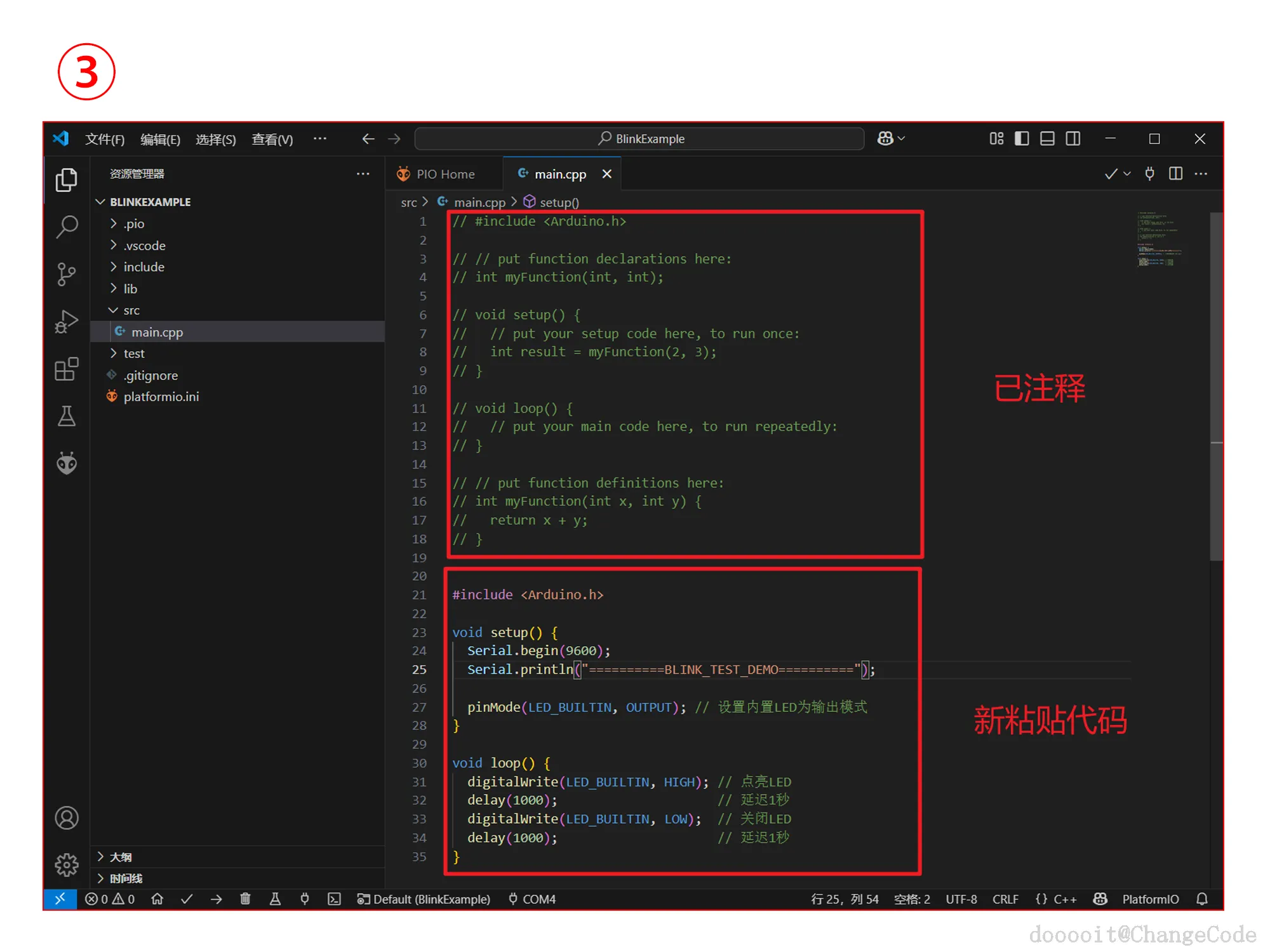Click the COM4 port selector
Viewport: 1270px width, 952px height.
[x=532, y=899]
